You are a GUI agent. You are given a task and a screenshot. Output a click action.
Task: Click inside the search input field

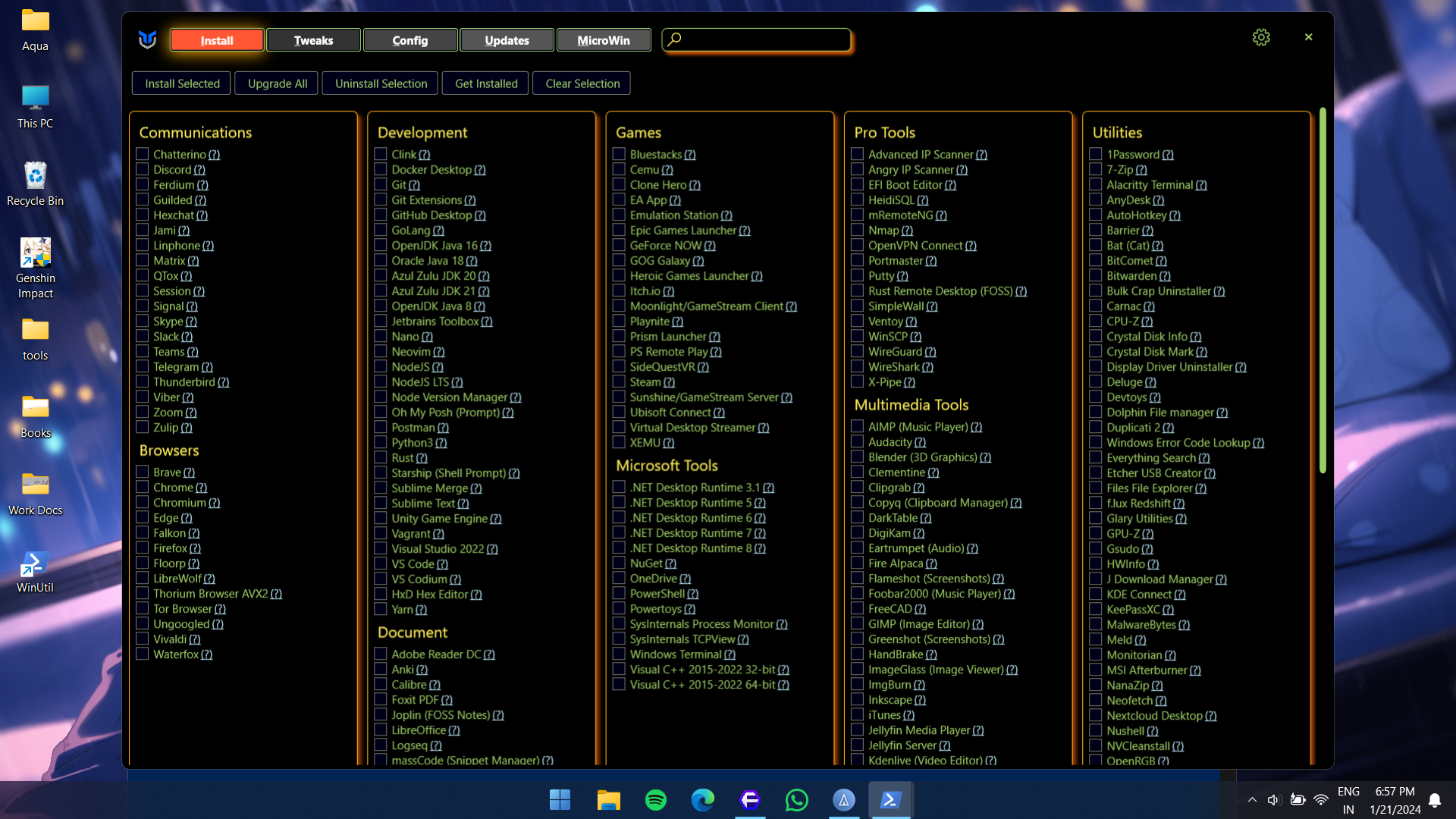[x=766, y=39]
